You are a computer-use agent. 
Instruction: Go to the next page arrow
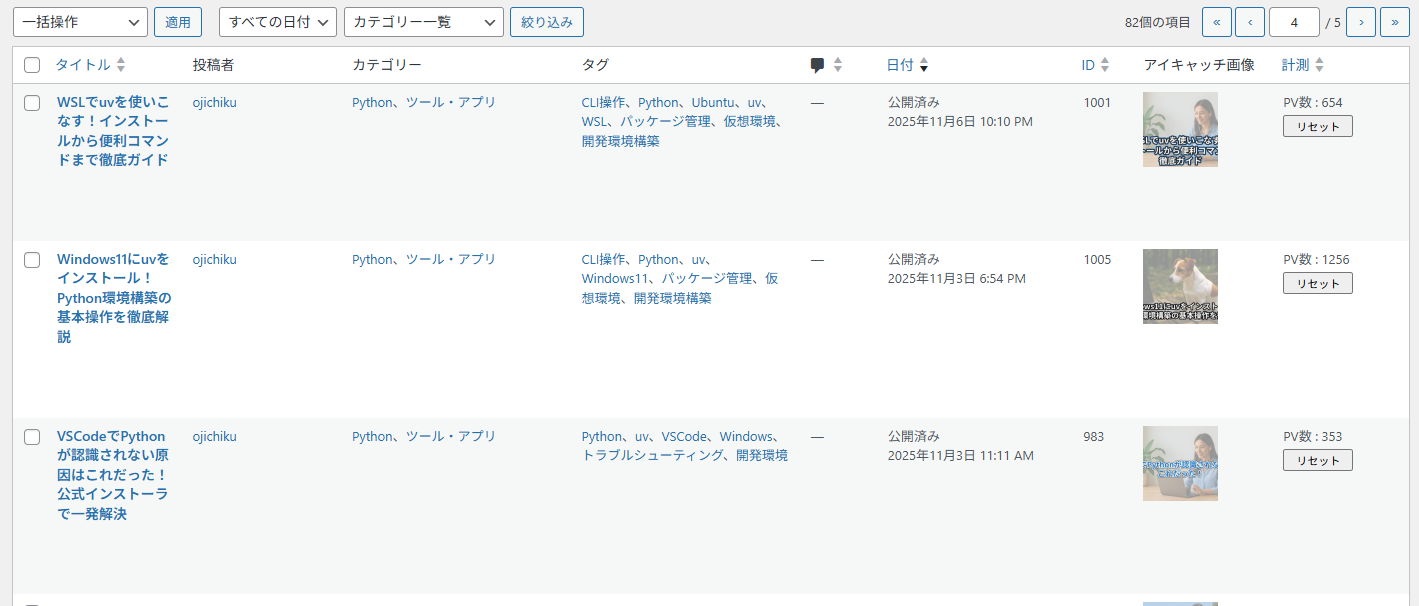(x=1360, y=22)
